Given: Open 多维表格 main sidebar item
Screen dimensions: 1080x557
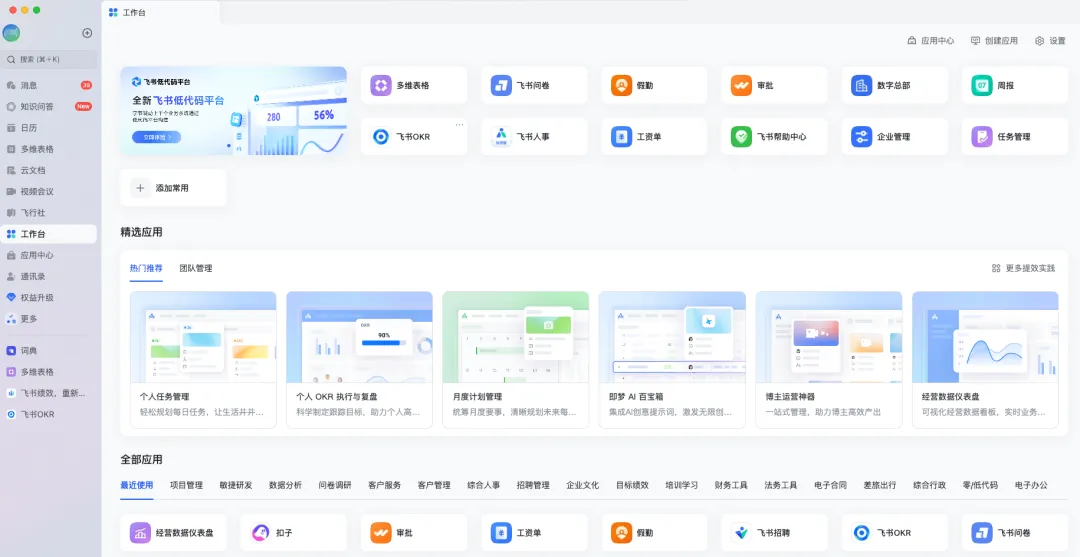Looking at the screenshot, I should (x=48, y=149).
